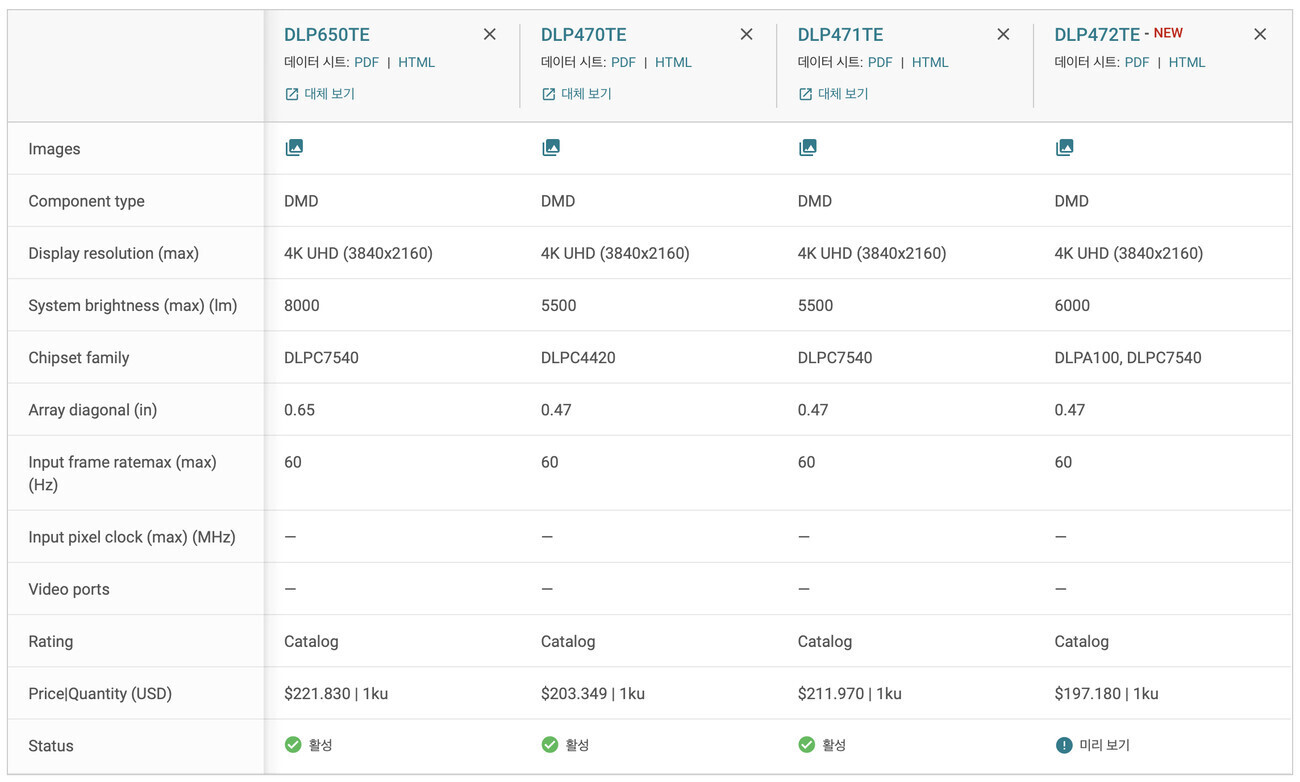Remove DLP650TE column with its X
Screen dimensions: 1300x782
[490, 35]
